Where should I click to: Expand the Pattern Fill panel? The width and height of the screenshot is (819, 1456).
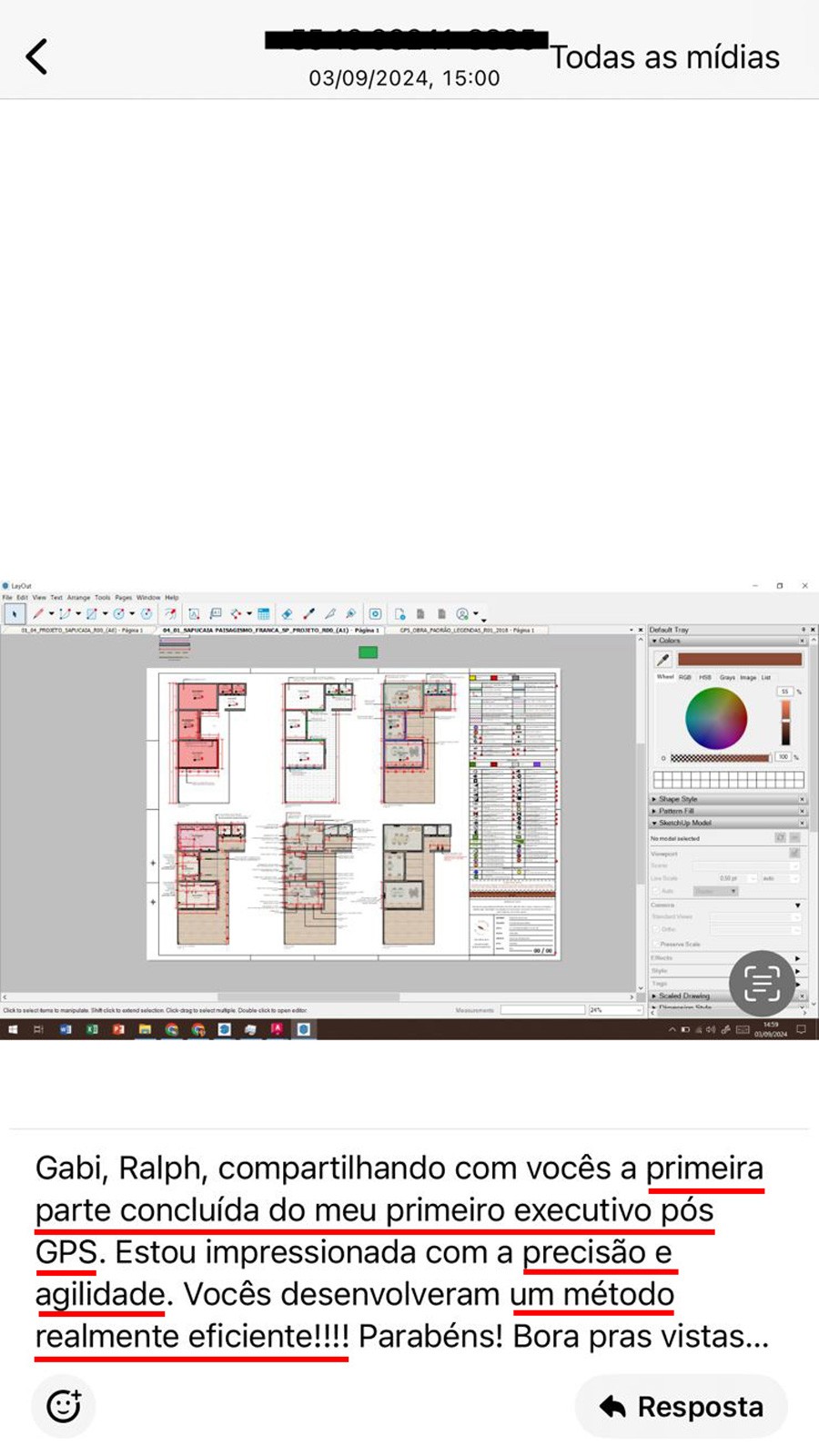click(654, 811)
